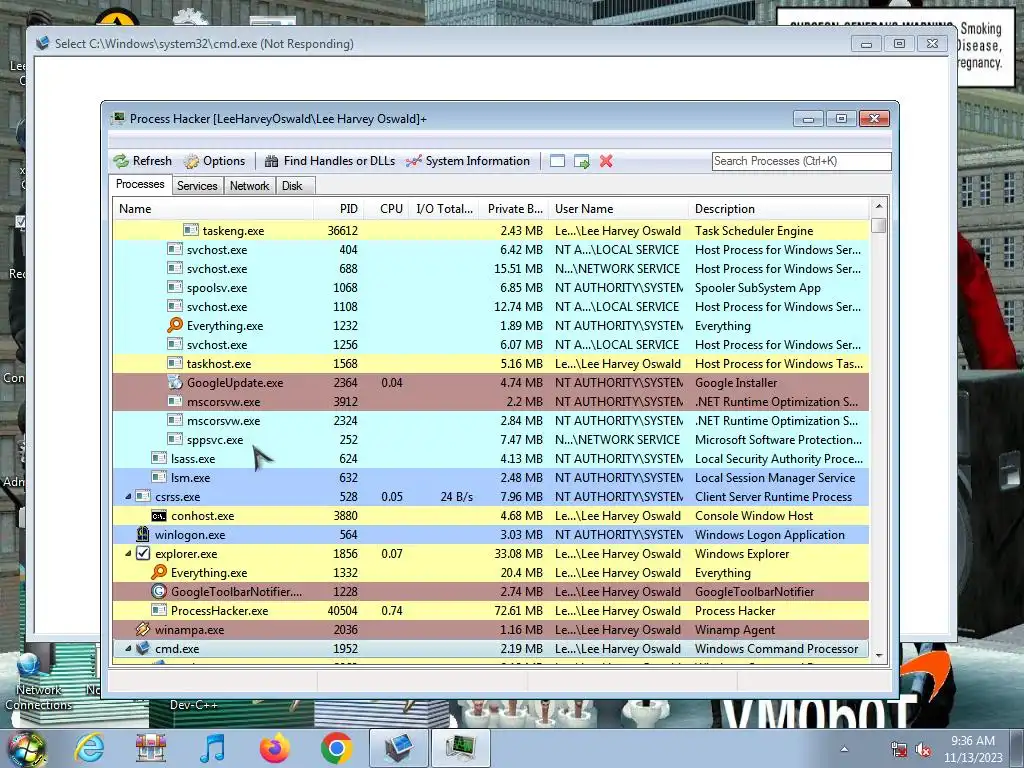Open the Options toolbar menu
This screenshot has width=1024, height=768.
point(214,161)
